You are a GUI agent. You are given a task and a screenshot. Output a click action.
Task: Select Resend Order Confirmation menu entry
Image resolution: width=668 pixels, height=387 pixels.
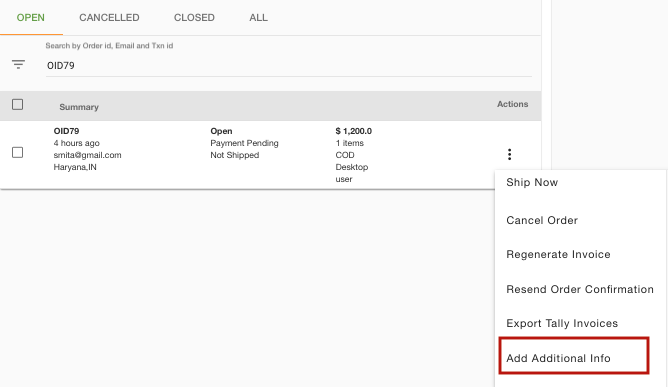[x=580, y=289]
